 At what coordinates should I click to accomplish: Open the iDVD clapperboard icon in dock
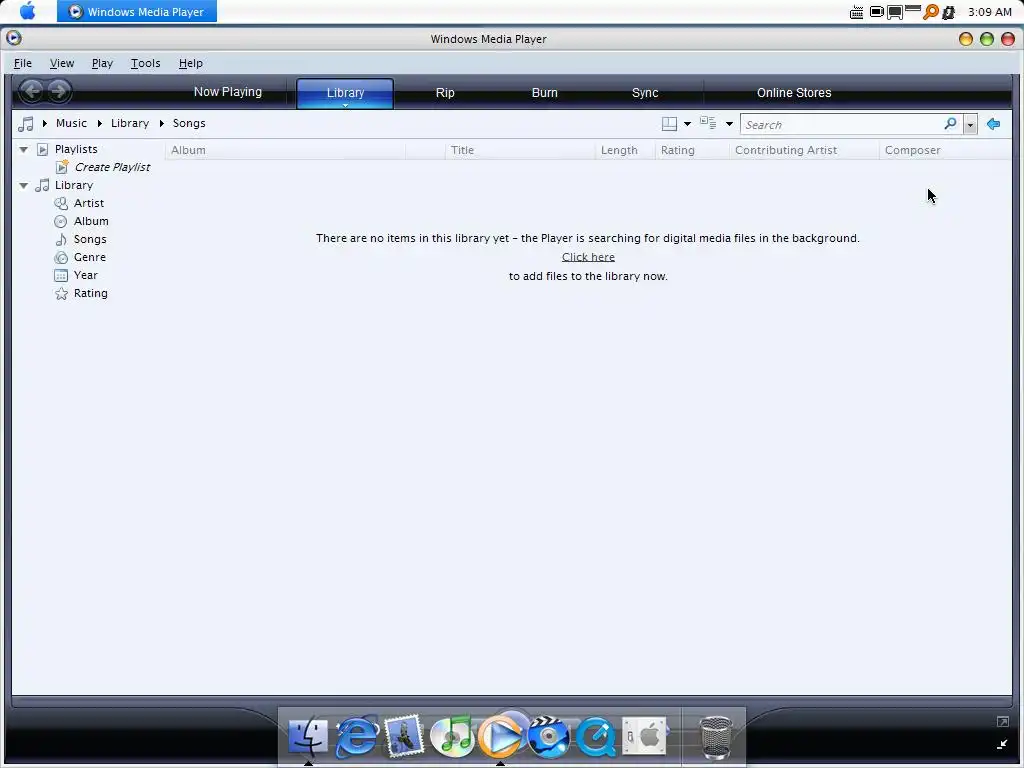pos(548,736)
